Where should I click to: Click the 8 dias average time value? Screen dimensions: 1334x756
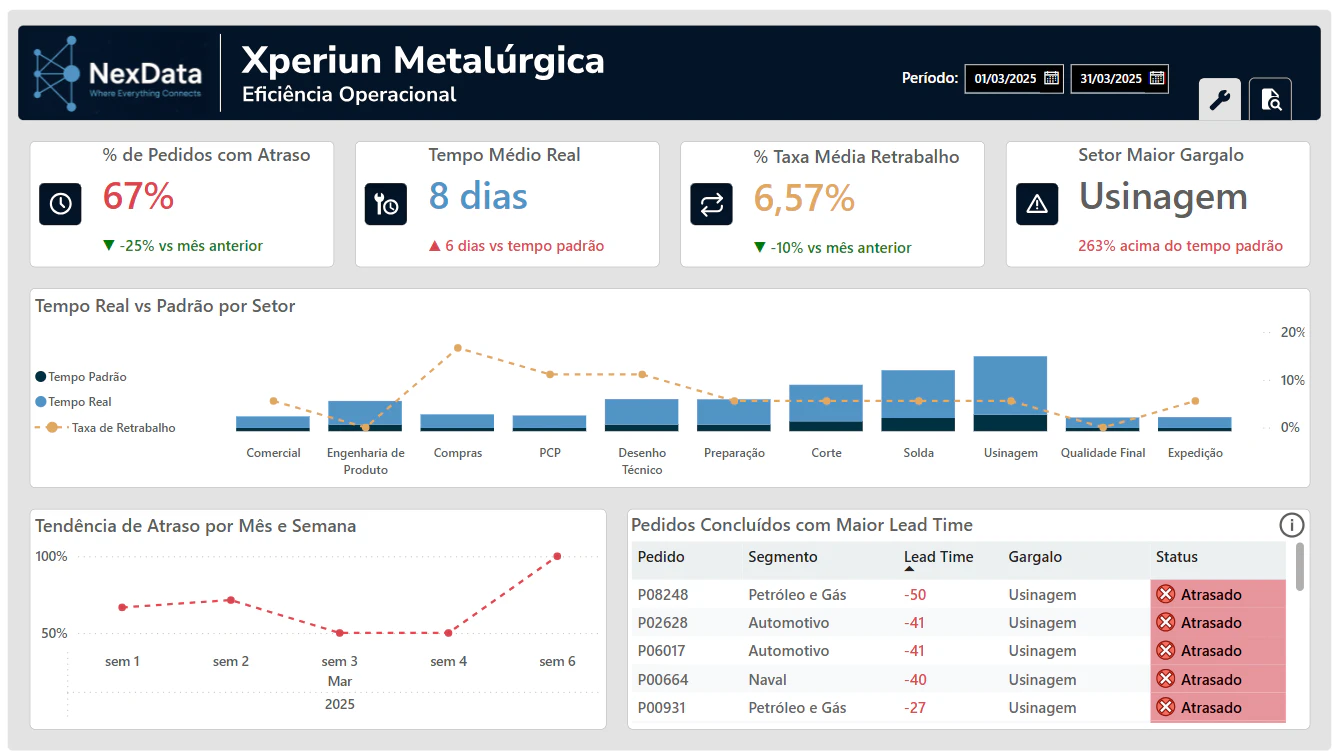pos(478,196)
